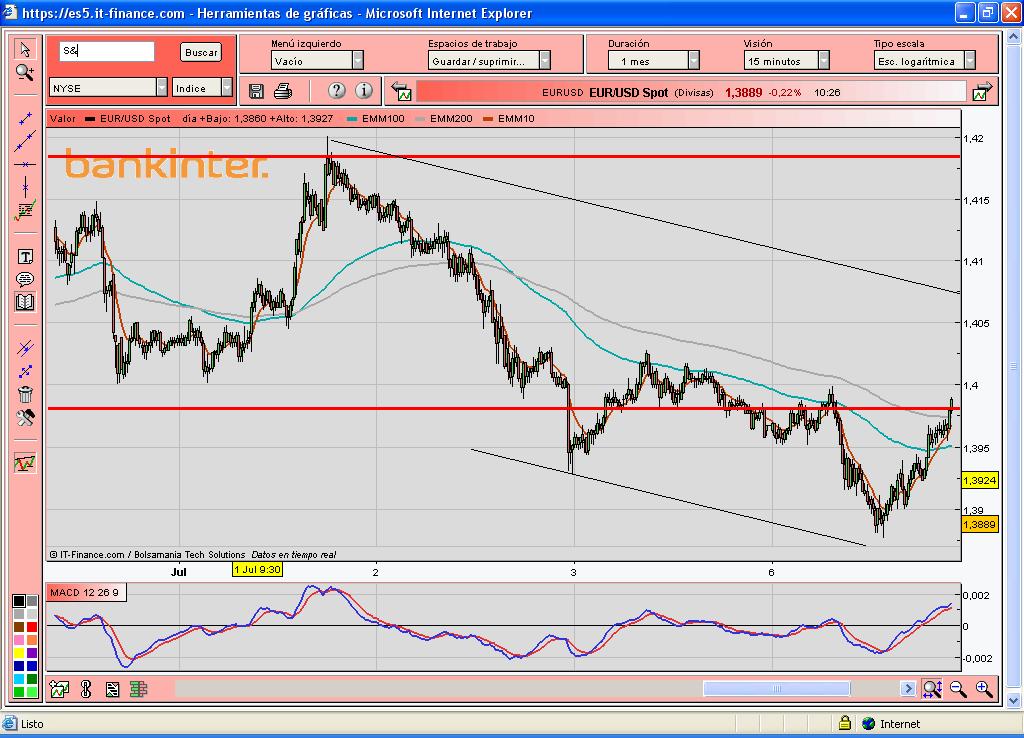Select the Fibonacci retracement tool
This screenshot has height=738, width=1024.
tap(25, 210)
